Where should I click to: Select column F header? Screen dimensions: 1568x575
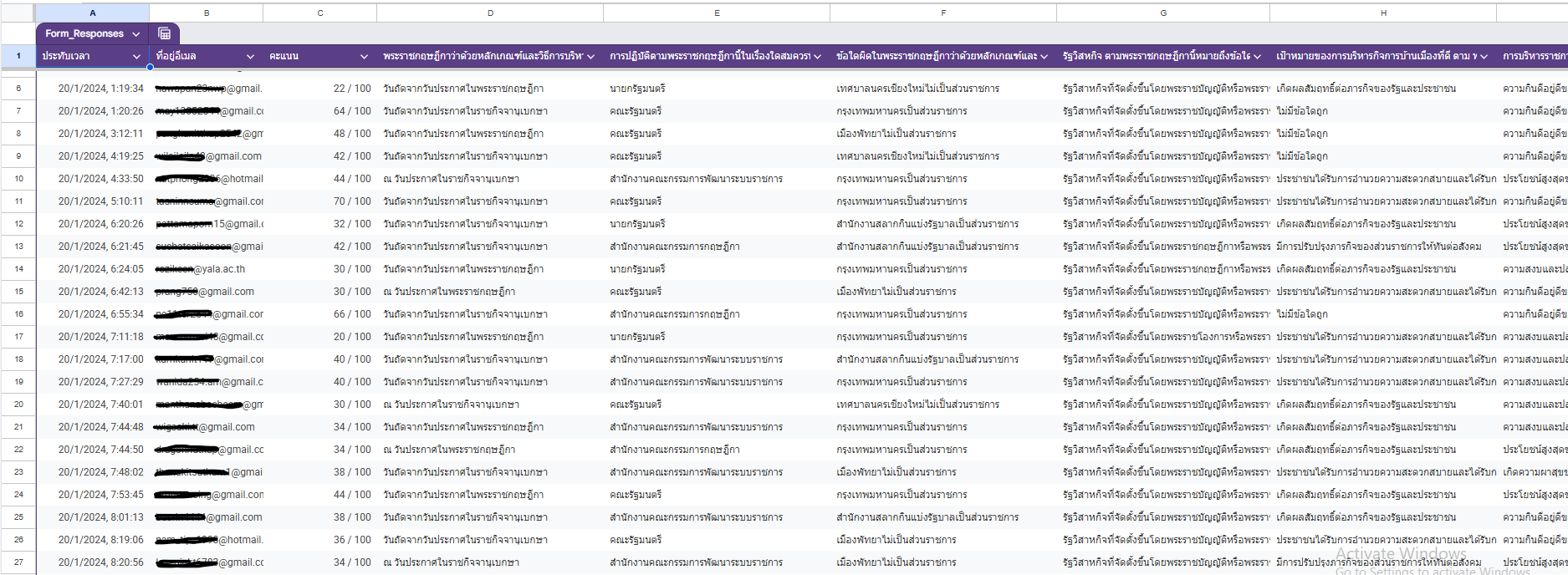(x=943, y=13)
